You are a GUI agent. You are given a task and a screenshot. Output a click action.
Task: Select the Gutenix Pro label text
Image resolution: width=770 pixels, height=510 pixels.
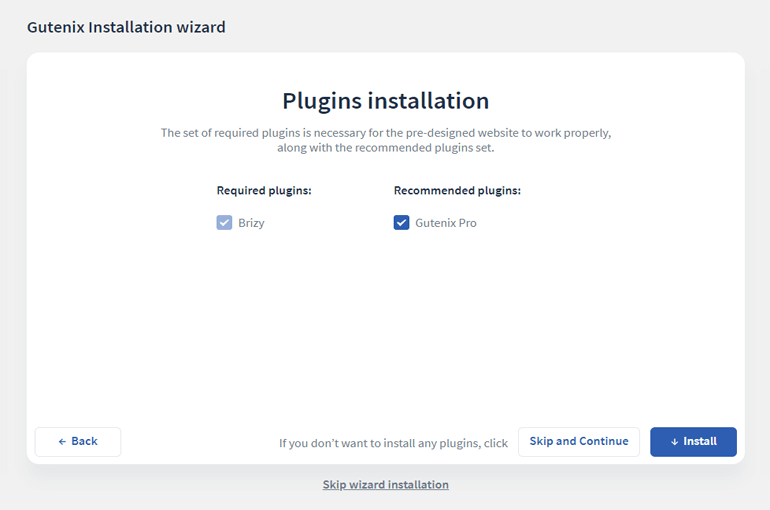click(446, 223)
